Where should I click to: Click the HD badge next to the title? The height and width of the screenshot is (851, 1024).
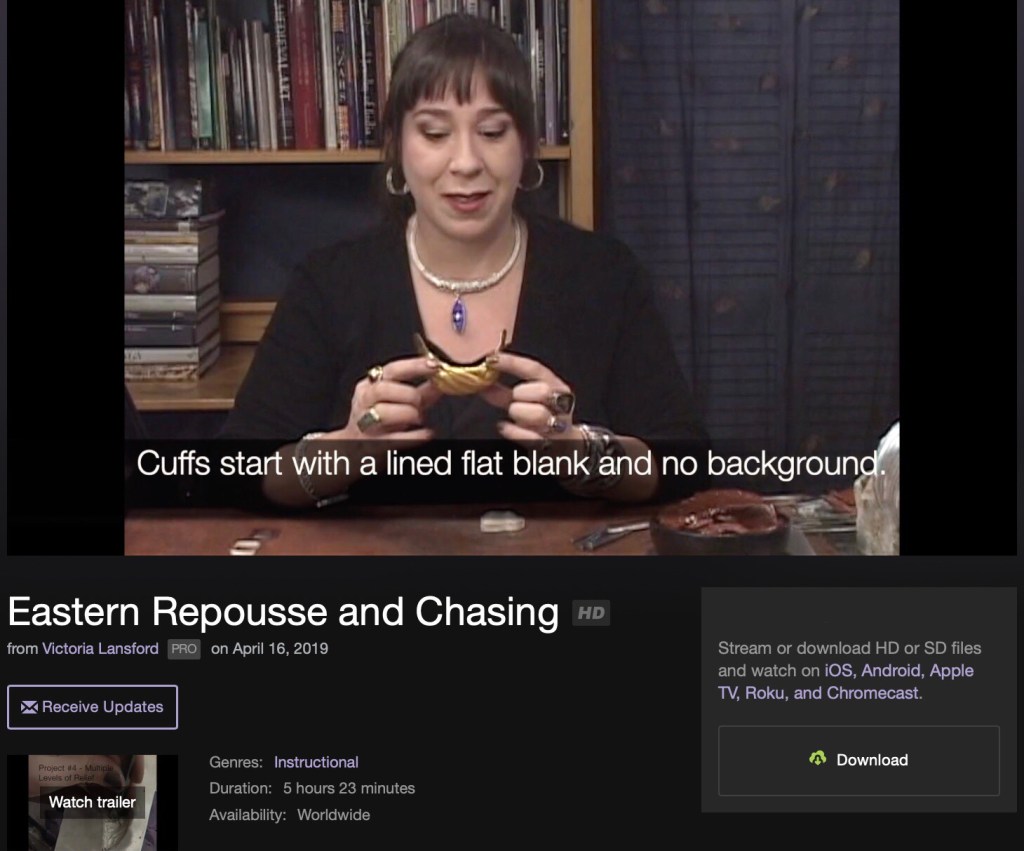[x=591, y=613]
